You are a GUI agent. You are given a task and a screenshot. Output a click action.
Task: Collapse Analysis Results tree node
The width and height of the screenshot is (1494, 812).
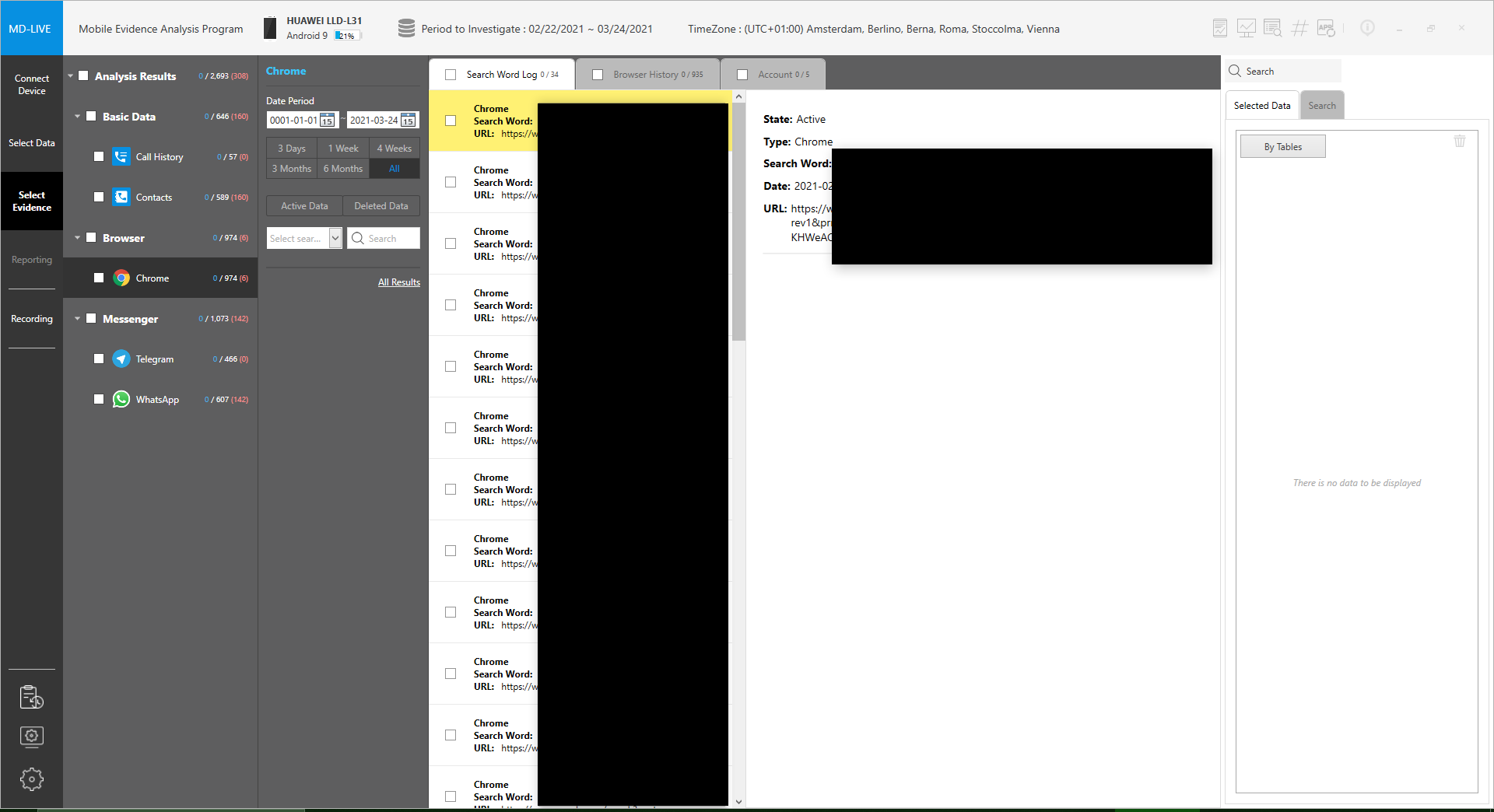71,76
